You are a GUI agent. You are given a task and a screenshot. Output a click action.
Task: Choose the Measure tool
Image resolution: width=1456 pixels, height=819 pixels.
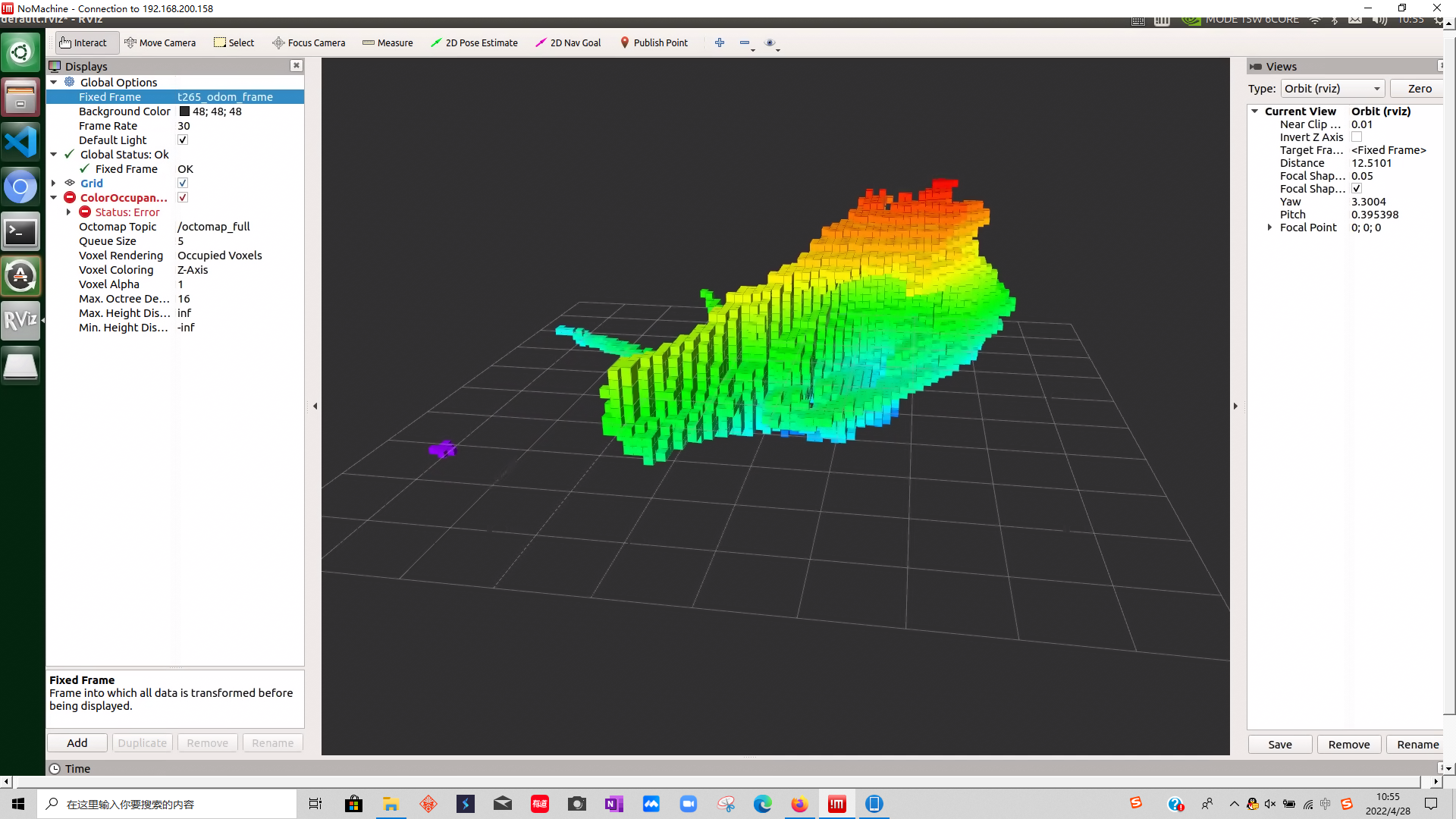point(388,42)
